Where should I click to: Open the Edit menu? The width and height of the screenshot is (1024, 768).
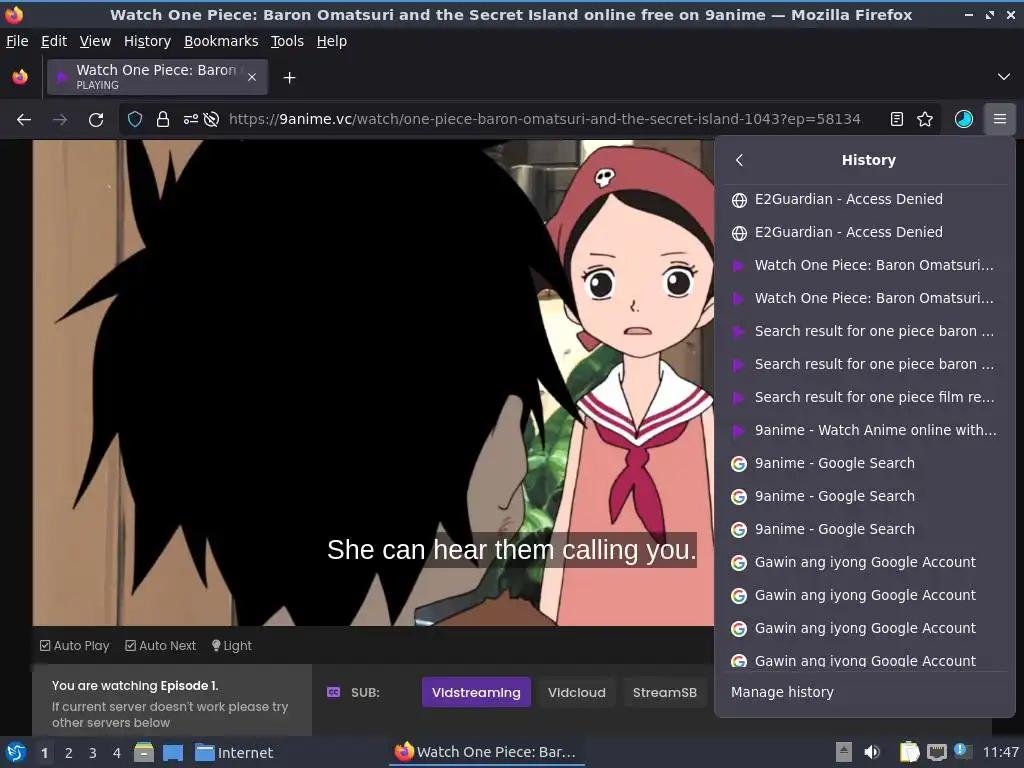54,41
